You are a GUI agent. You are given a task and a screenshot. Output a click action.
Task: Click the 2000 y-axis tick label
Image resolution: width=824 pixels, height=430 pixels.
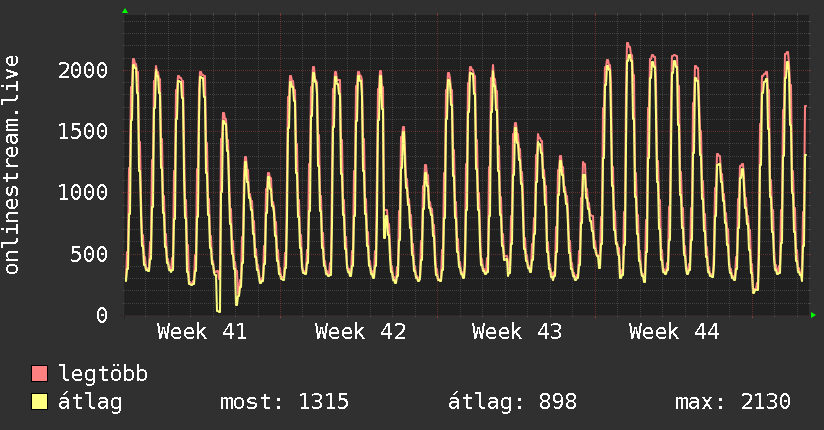83,70
